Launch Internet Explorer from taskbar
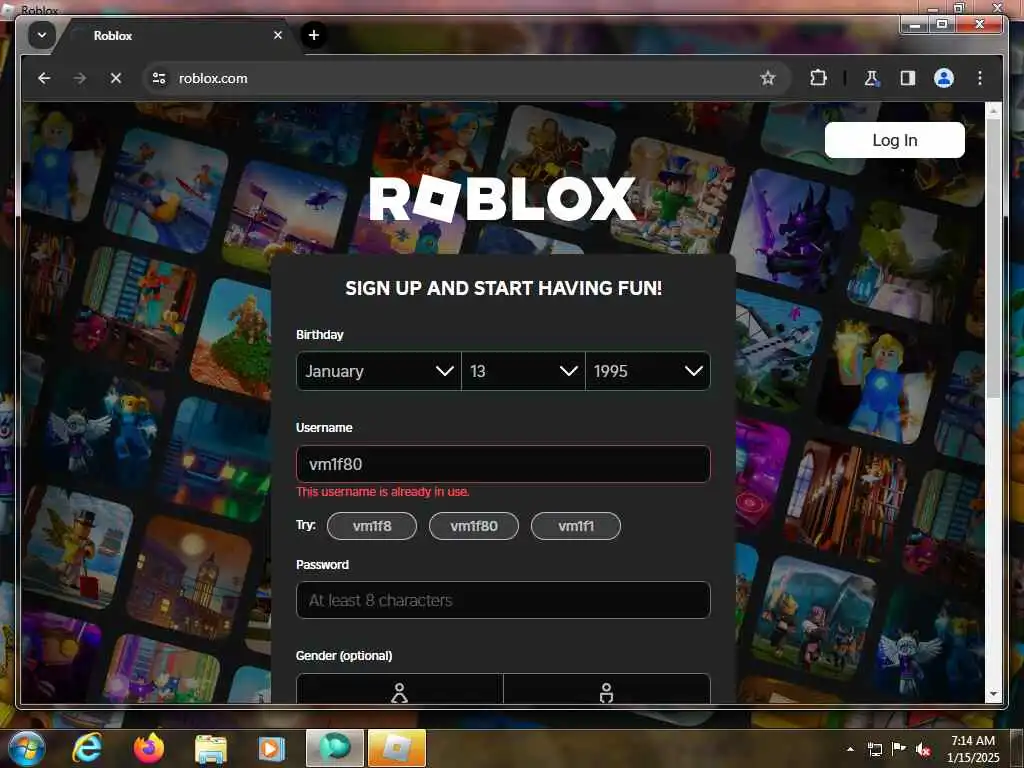This screenshot has width=1024, height=768. [87, 748]
